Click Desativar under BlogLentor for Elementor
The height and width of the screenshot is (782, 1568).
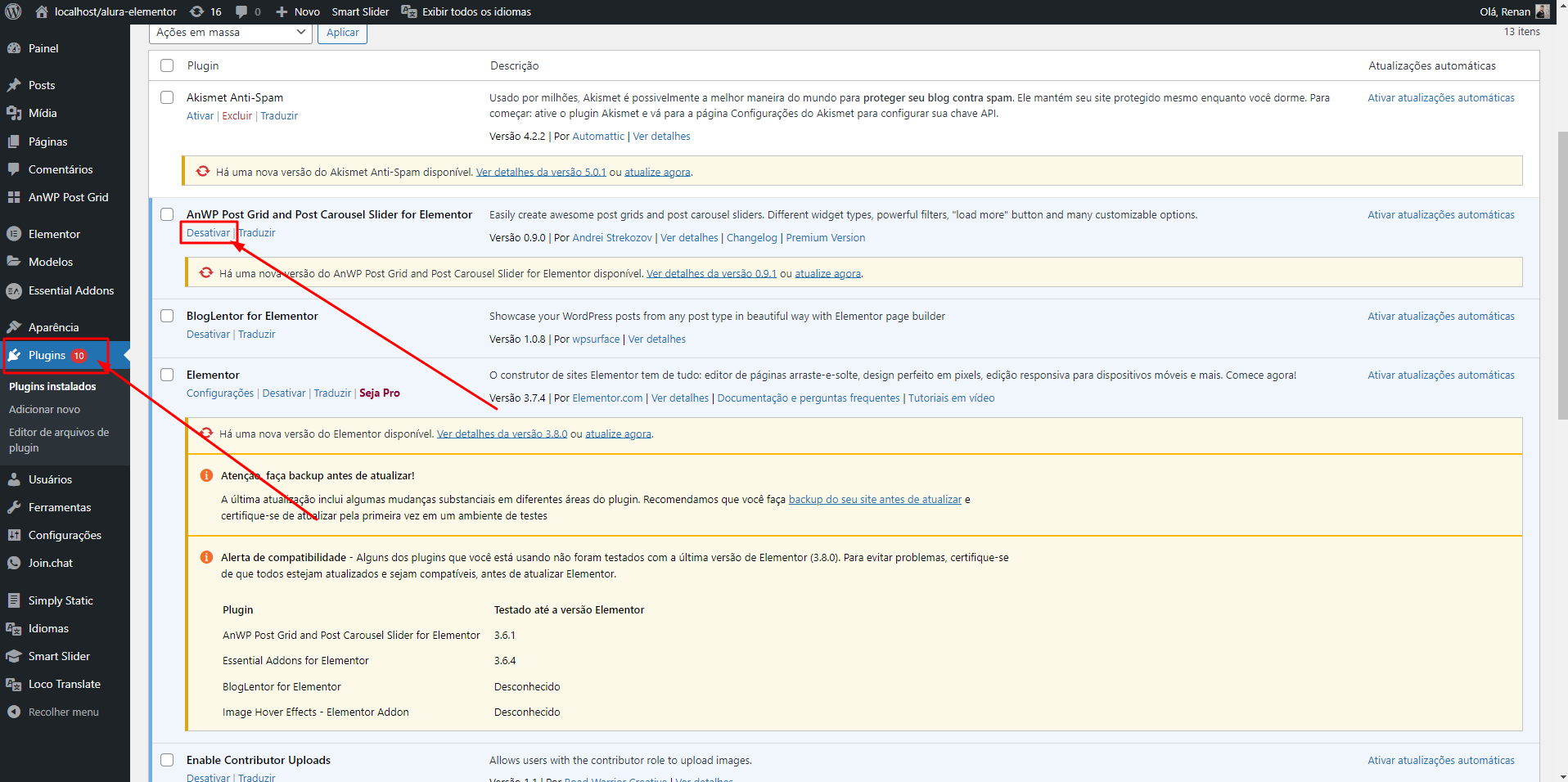[x=208, y=334]
